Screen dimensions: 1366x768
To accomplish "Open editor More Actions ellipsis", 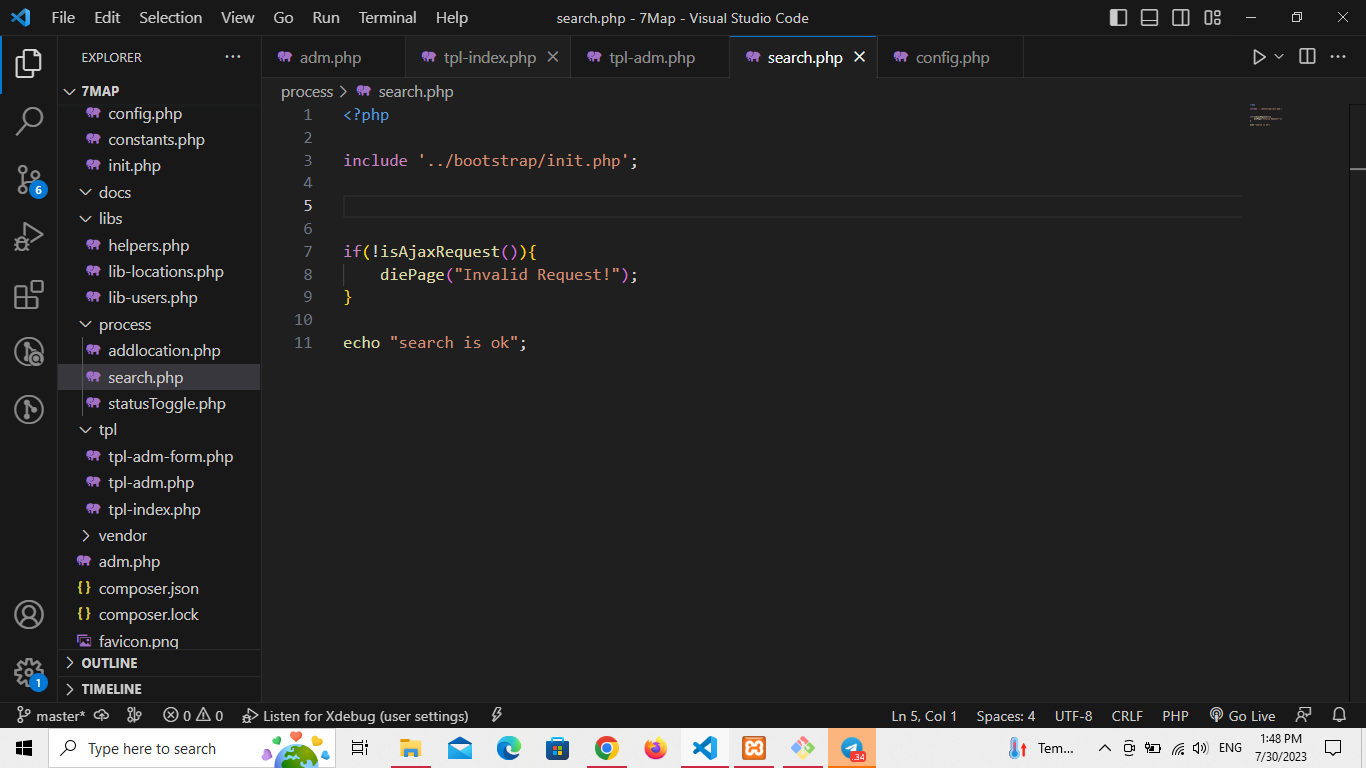I will point(1338,57).
